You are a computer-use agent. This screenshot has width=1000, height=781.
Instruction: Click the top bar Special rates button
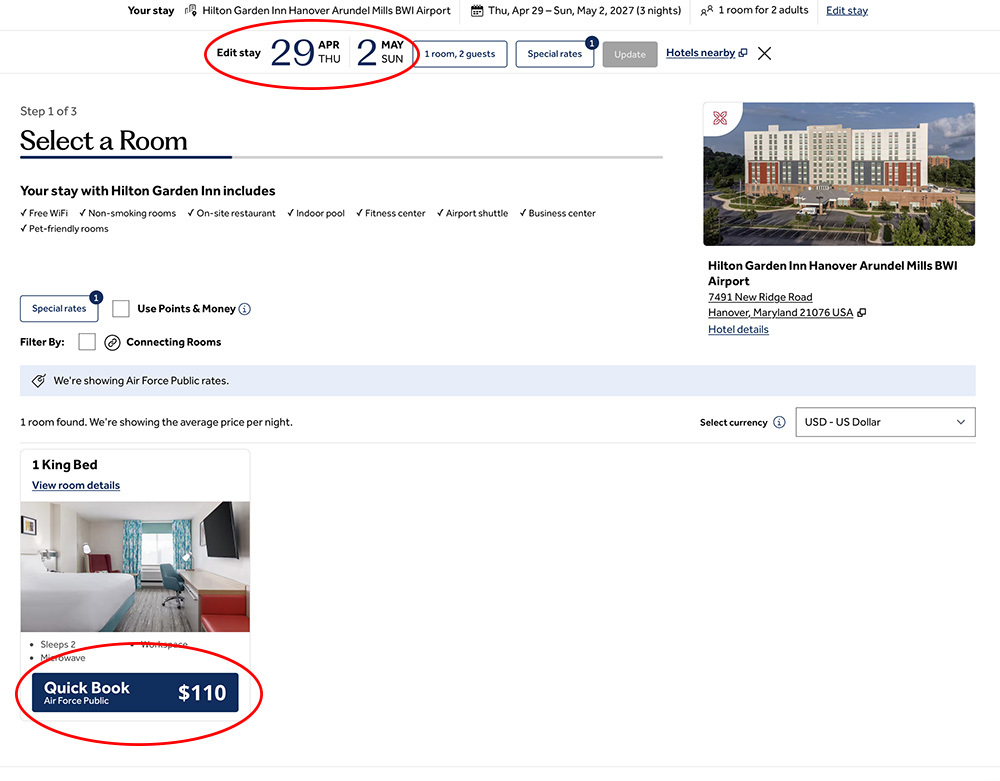coord(554,54)
